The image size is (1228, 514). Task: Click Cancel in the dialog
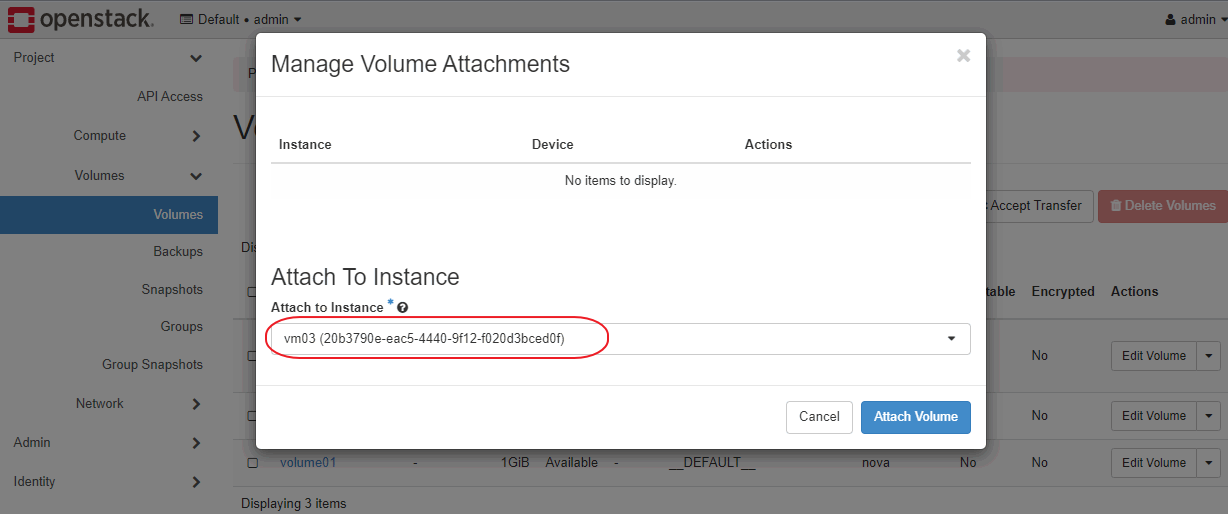(819, 417)
